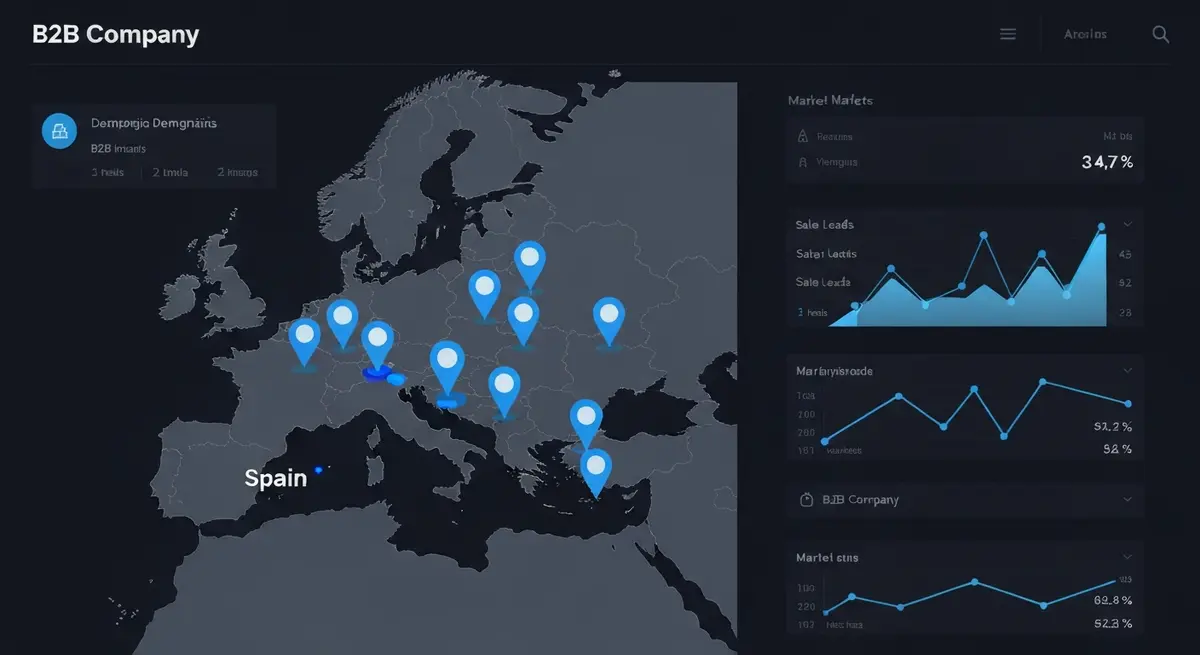The height and width of the screenshot is (655, 1200).
Task: Select the northernmost map pin
Action: [x=530, y=264]
